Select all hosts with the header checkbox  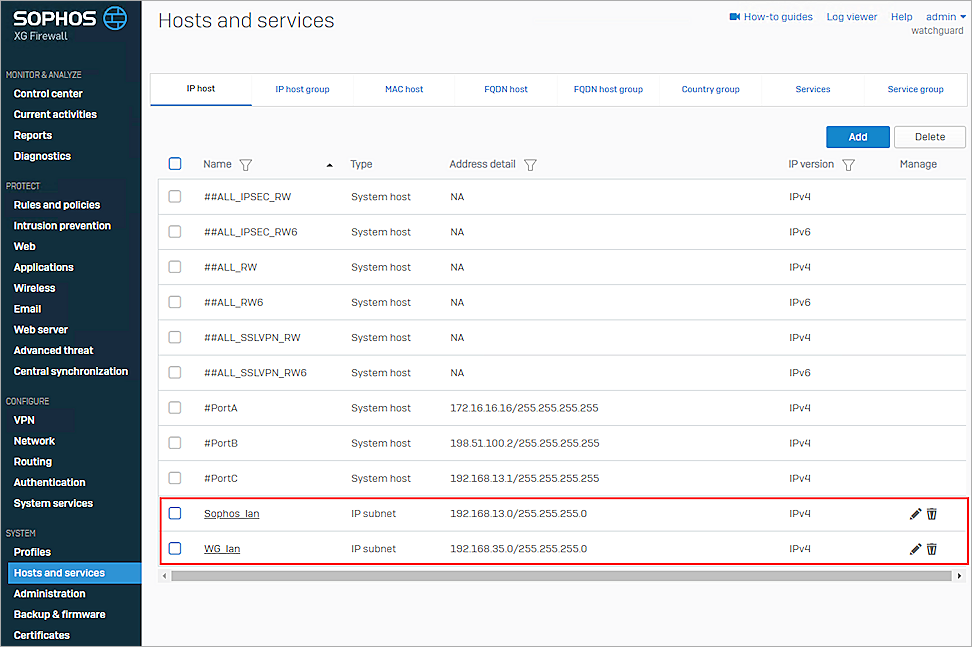point(175,163)
